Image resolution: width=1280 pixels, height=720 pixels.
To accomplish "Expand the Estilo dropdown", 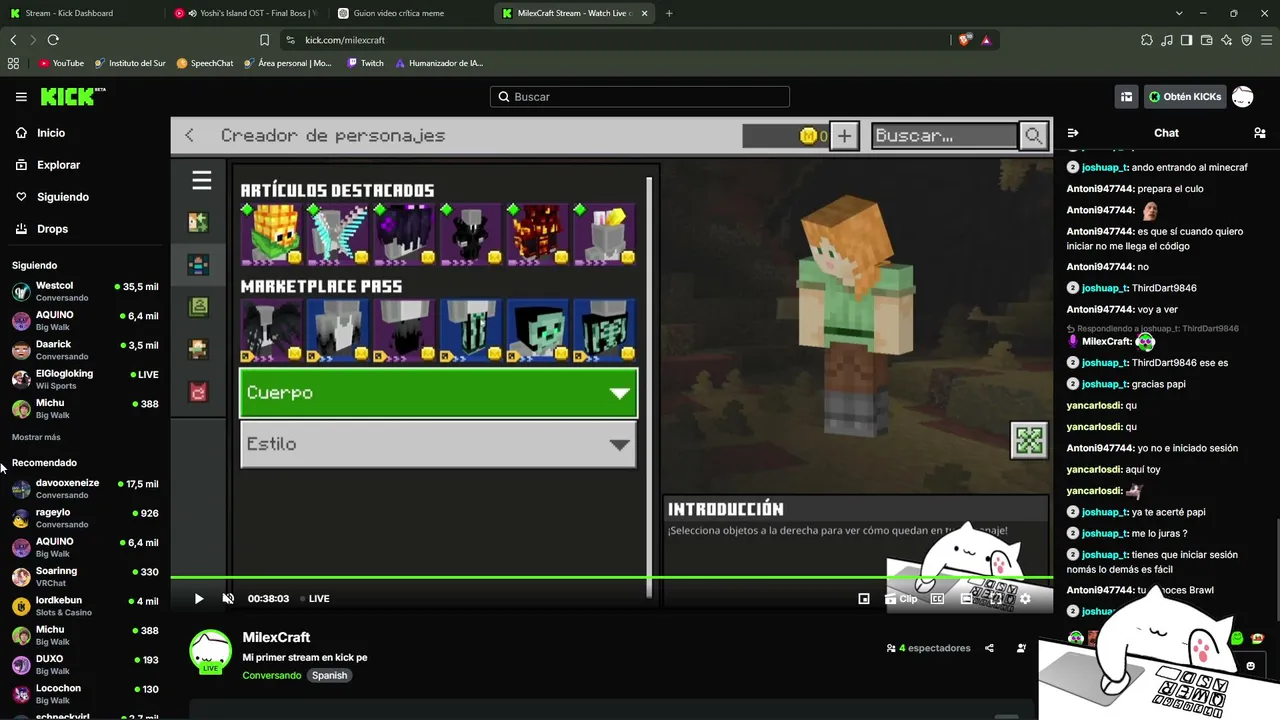I will 439,445.
